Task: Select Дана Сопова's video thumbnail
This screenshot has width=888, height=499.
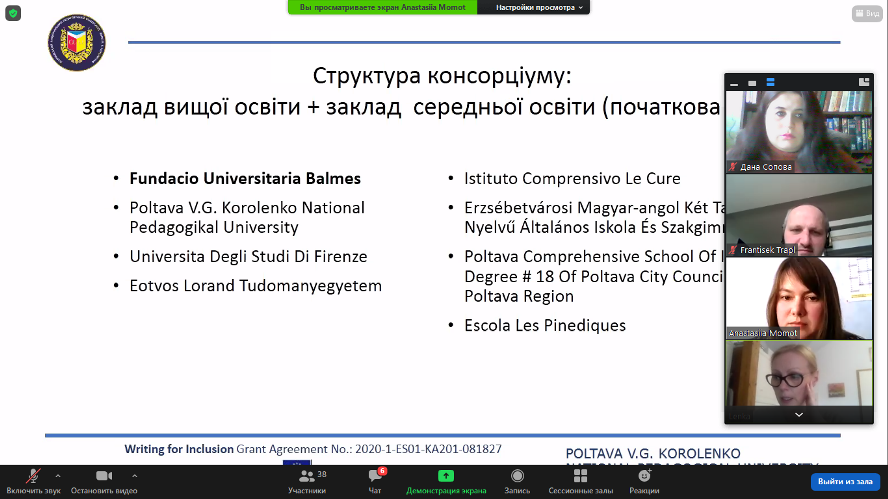Action: click(799, 131)
